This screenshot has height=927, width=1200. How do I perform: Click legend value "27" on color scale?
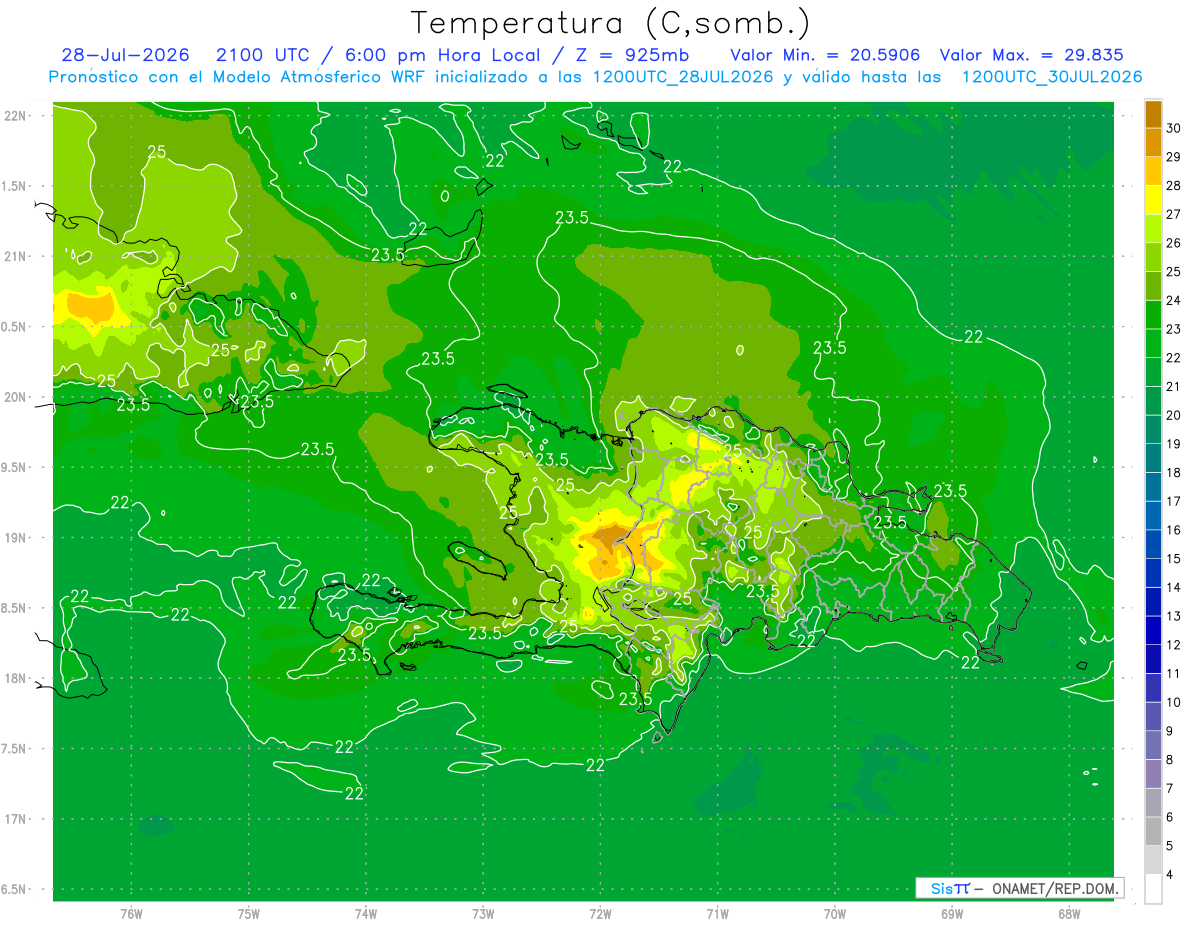click(x=1174, y=214)
